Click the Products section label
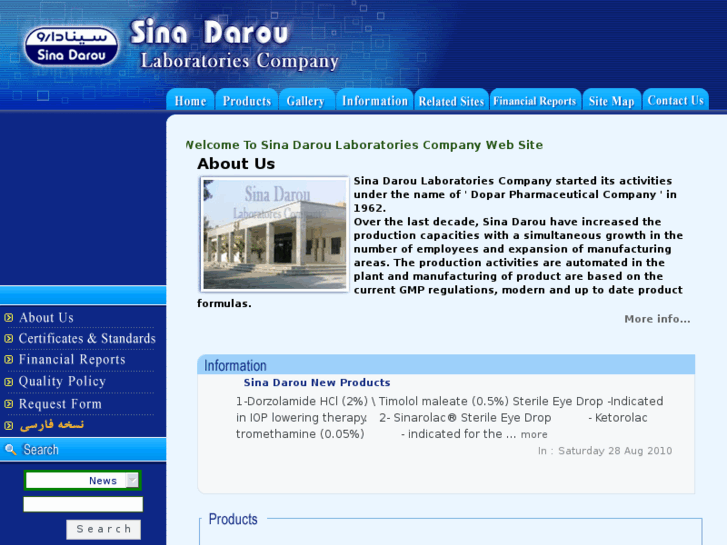Viewport: 727px width, 545px height. tap(233, 519)
